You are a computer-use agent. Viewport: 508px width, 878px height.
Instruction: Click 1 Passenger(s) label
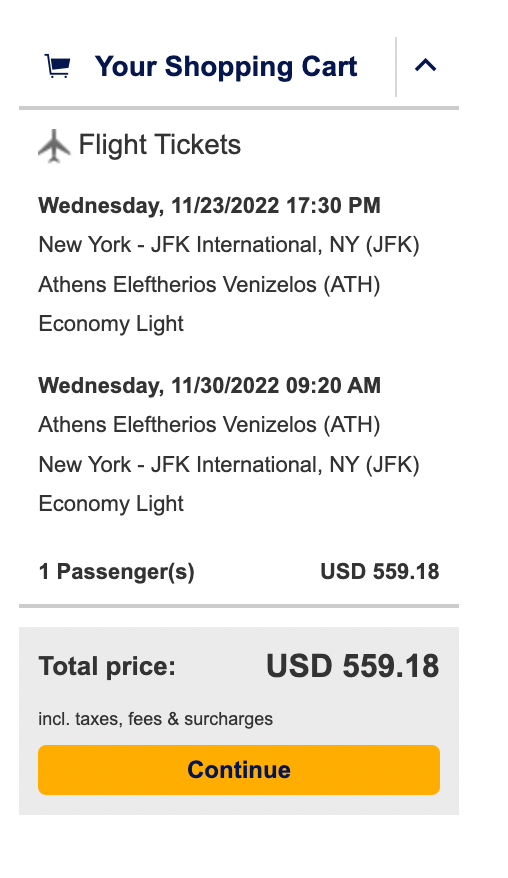(116, 572)
